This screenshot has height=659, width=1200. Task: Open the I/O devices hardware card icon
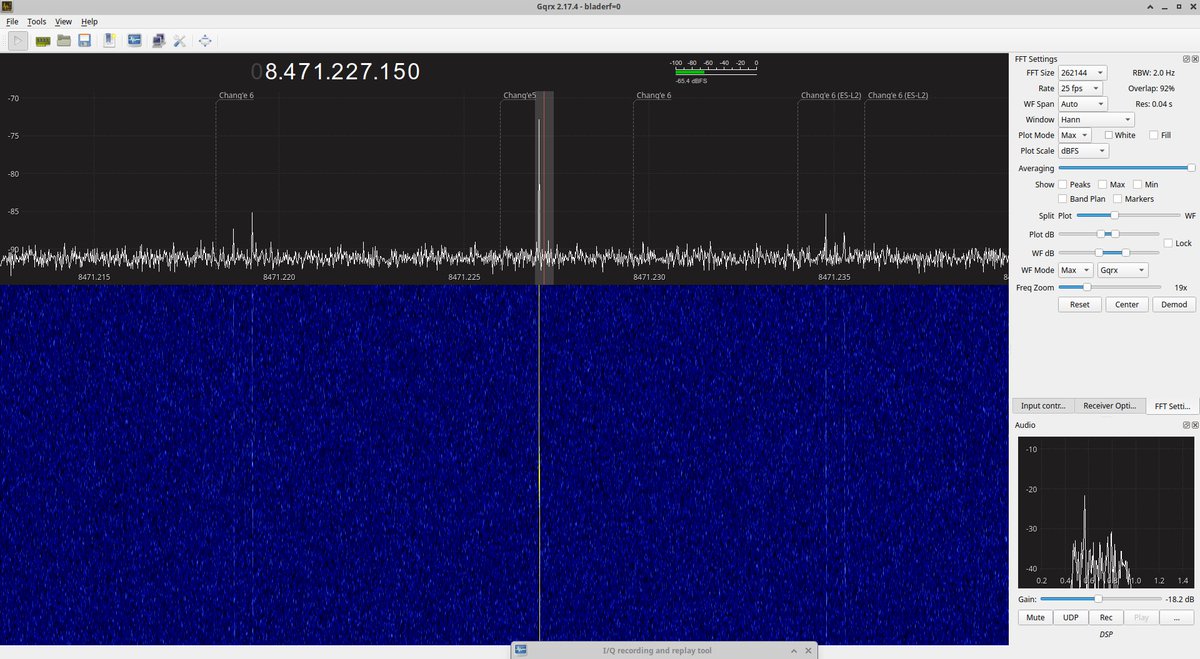click(x=43, y=41)
